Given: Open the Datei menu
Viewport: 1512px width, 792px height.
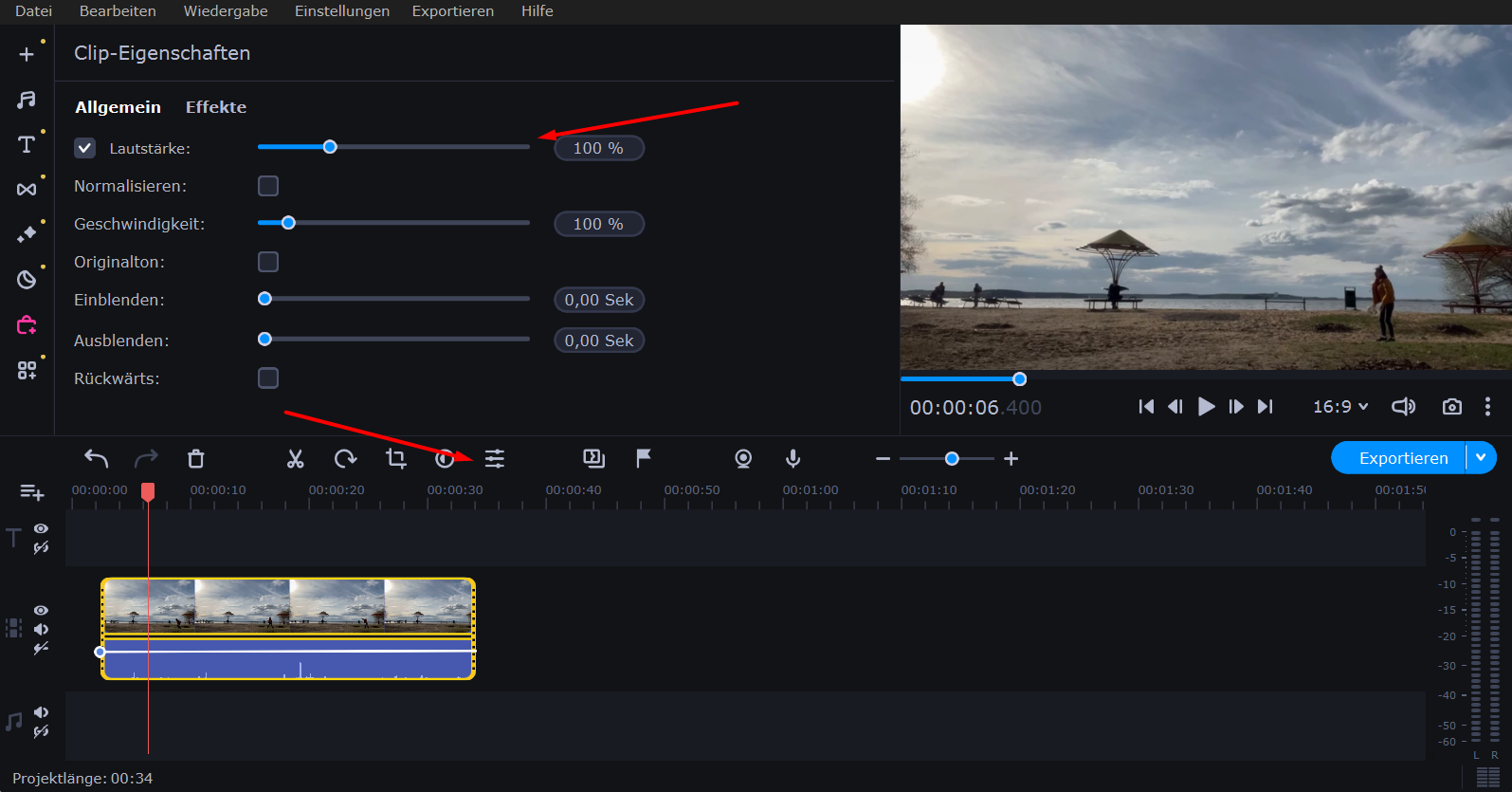Looking at the screenshot, I should [x=33, y=11].
